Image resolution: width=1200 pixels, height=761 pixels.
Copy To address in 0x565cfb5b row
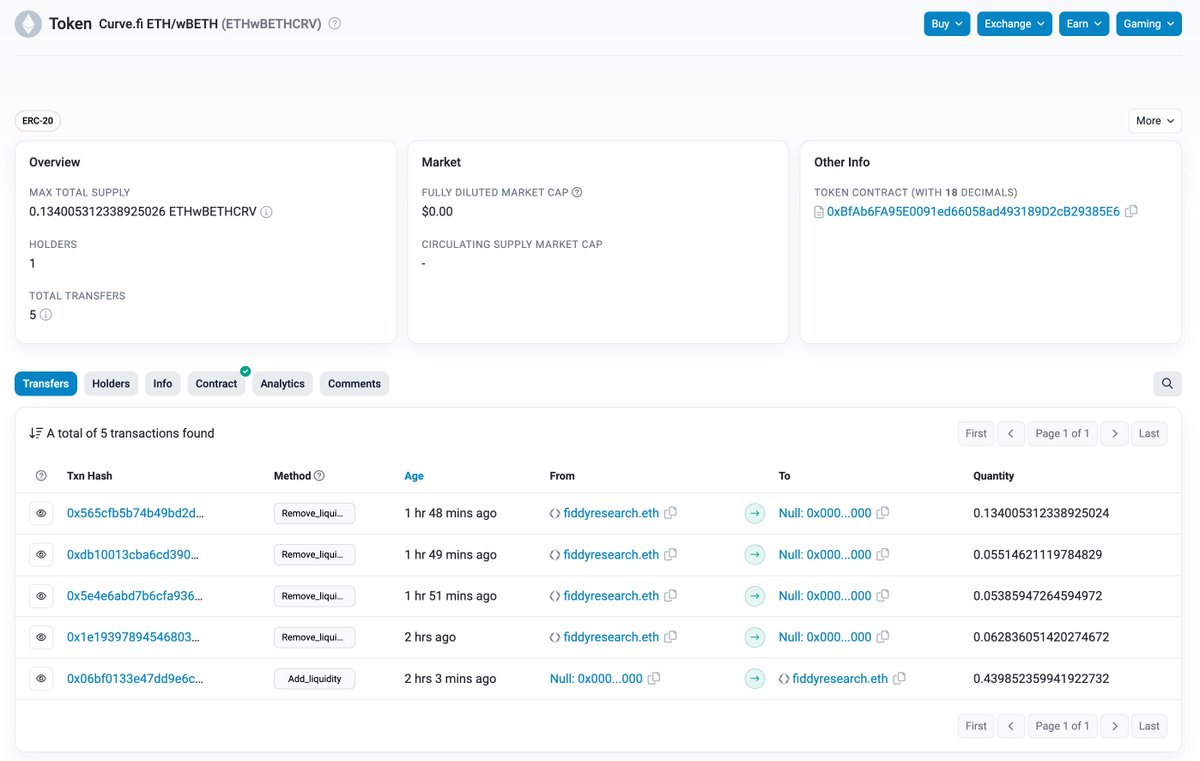pyautogui.click(x=883, y=513)
